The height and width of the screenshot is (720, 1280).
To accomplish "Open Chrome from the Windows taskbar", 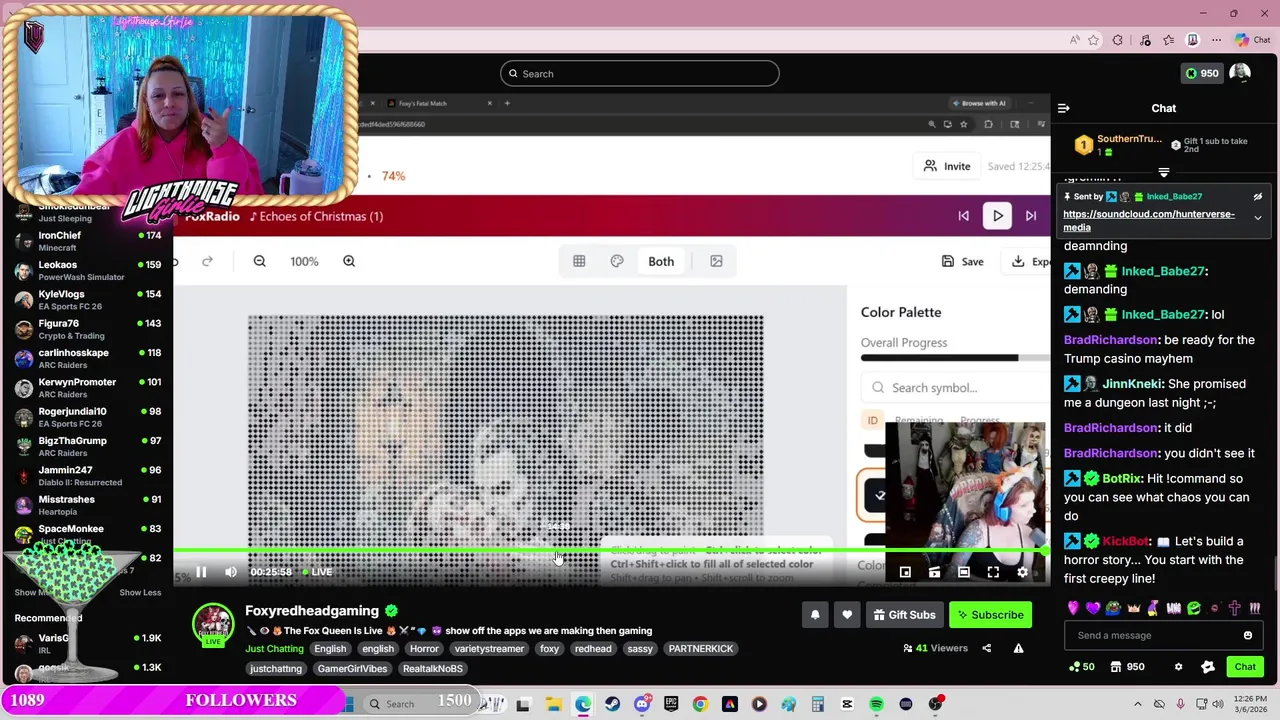I will point(700,704).
